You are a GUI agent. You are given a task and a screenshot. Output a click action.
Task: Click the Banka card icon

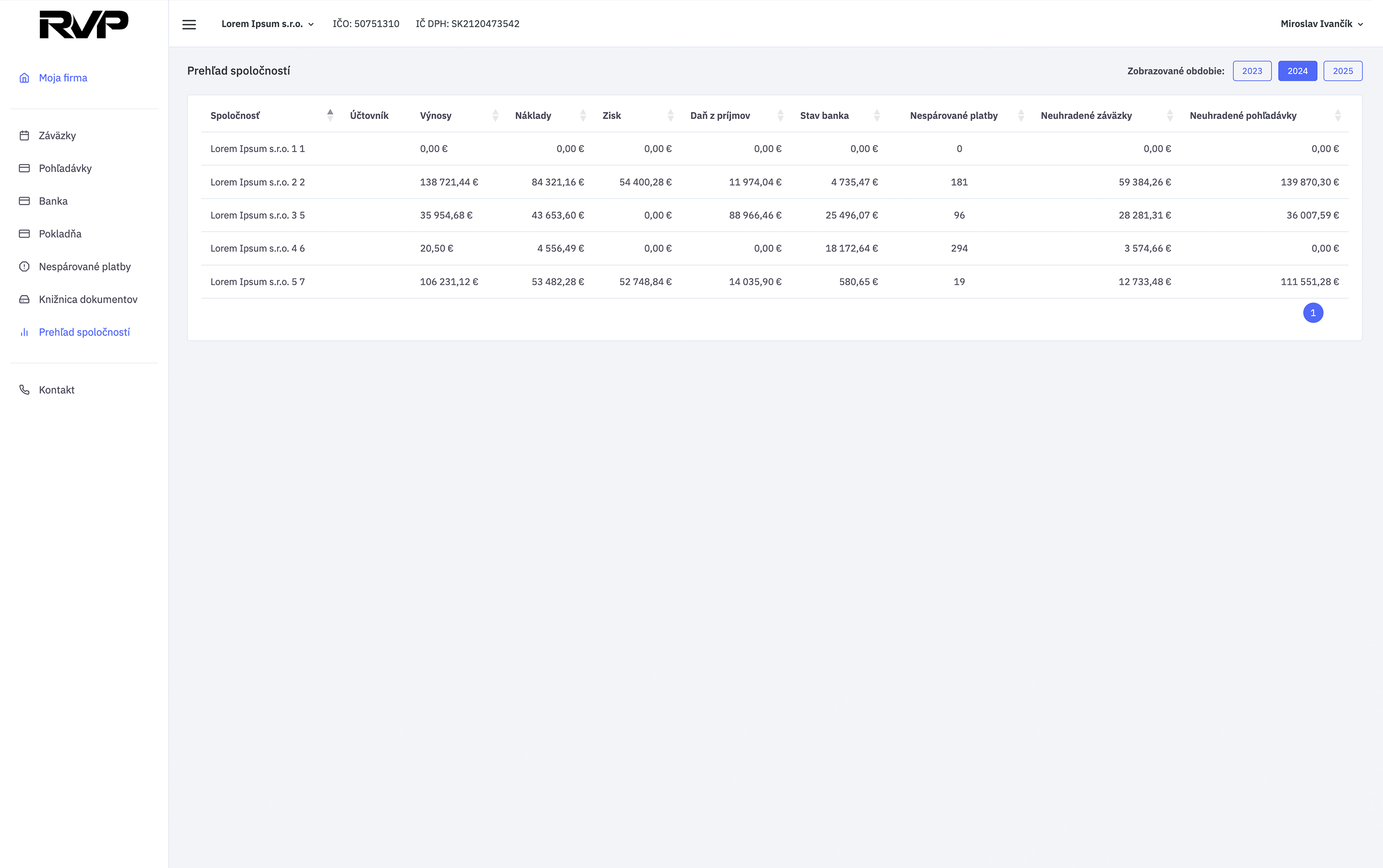click(24, 201)
